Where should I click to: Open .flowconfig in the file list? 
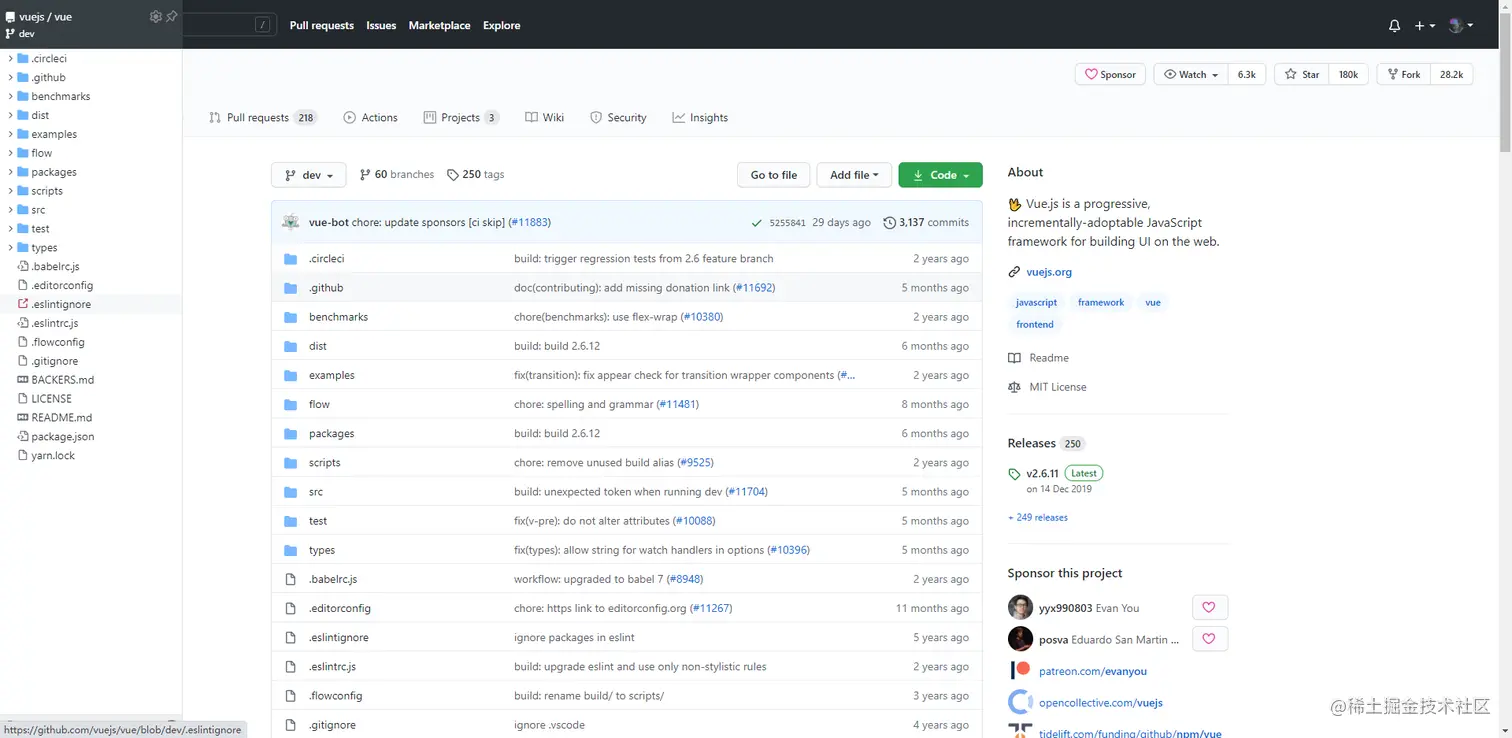336,696
